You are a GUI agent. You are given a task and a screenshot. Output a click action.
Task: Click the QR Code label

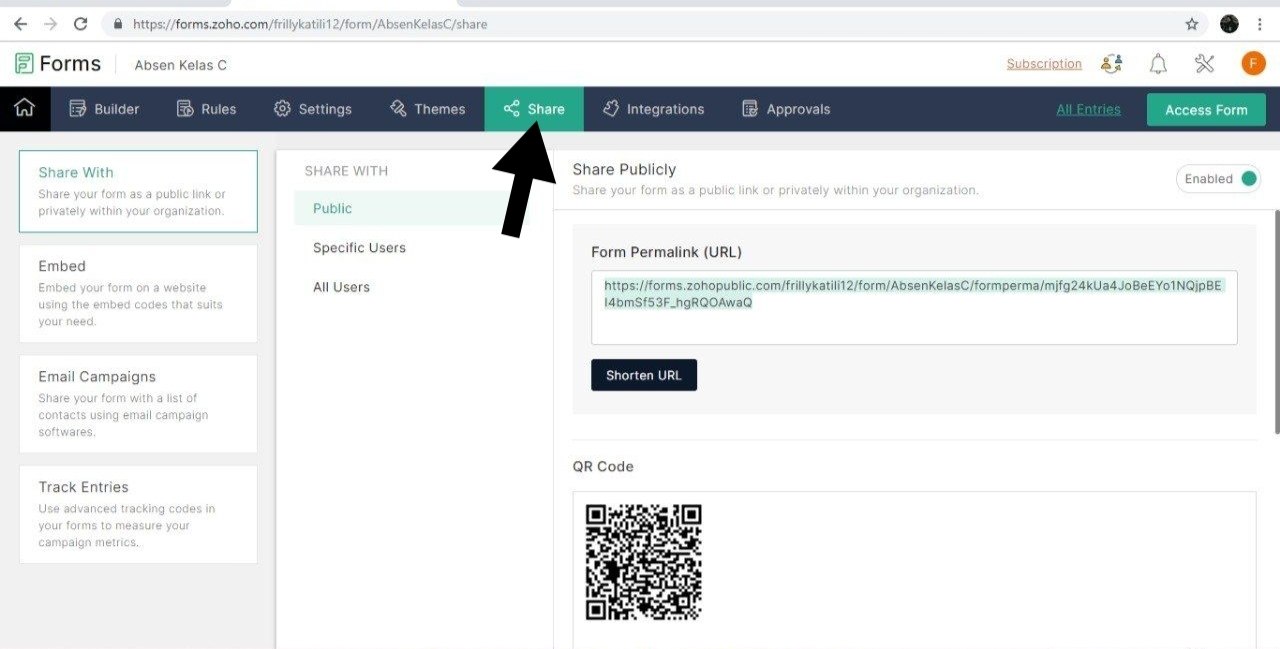(x=603, y=466)
